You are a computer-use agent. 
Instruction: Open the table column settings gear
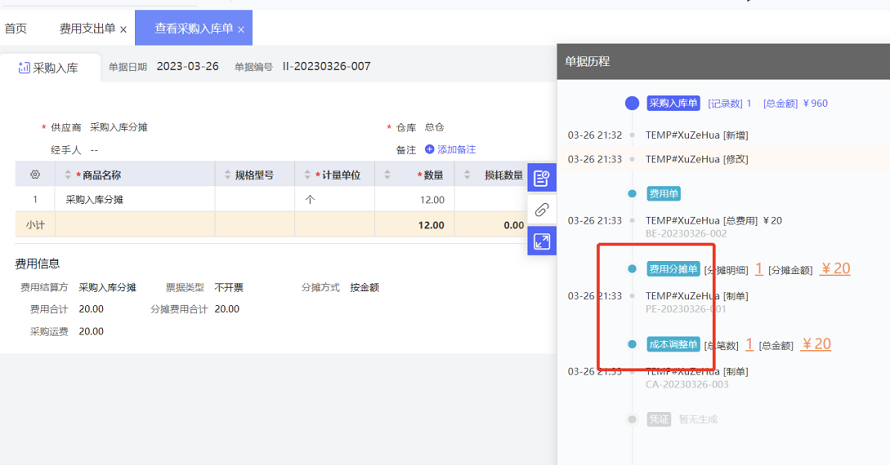[35, 174]
